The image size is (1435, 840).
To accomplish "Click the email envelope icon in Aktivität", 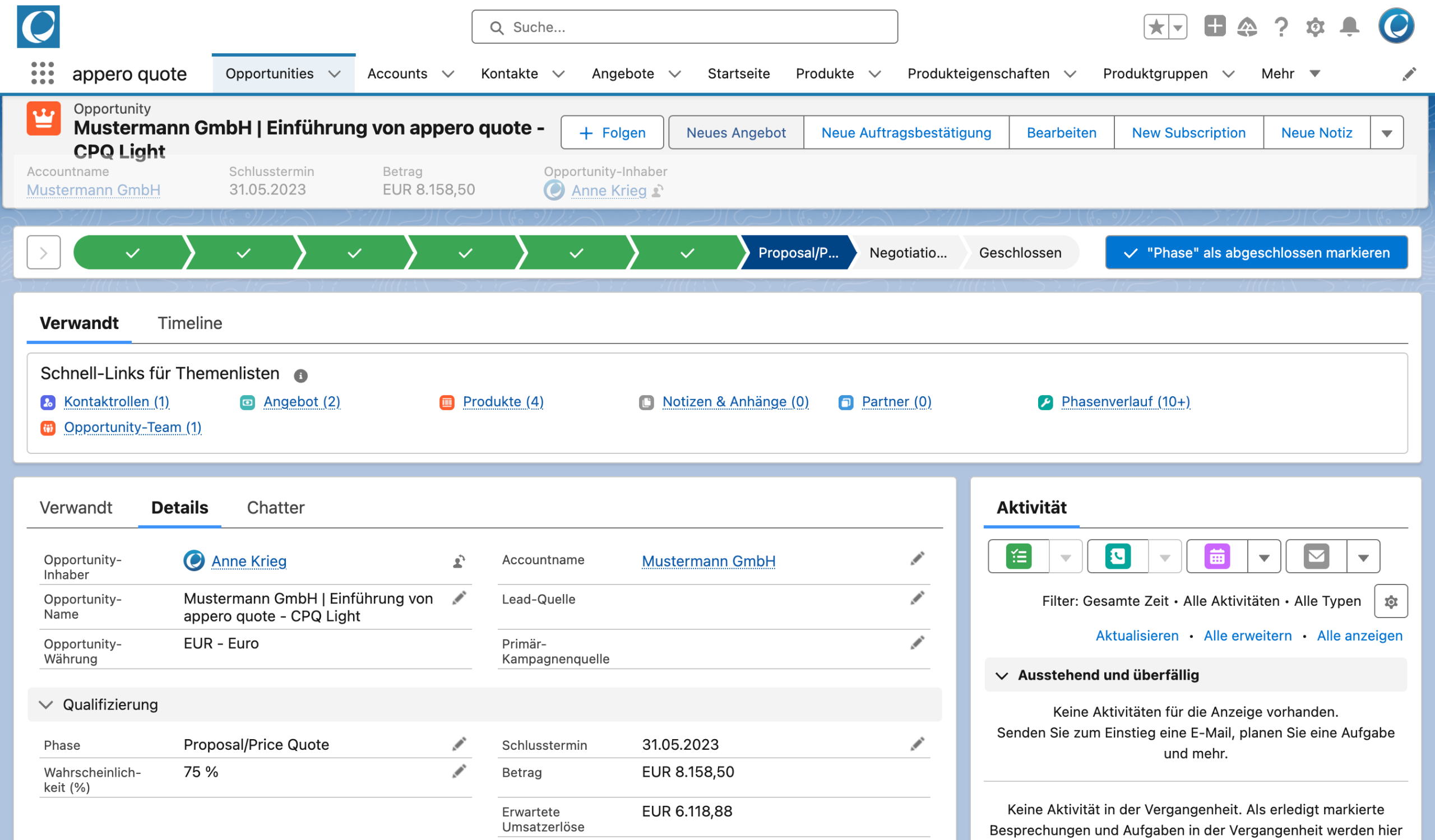I will pyautogui.click(x=1316, y=556).
